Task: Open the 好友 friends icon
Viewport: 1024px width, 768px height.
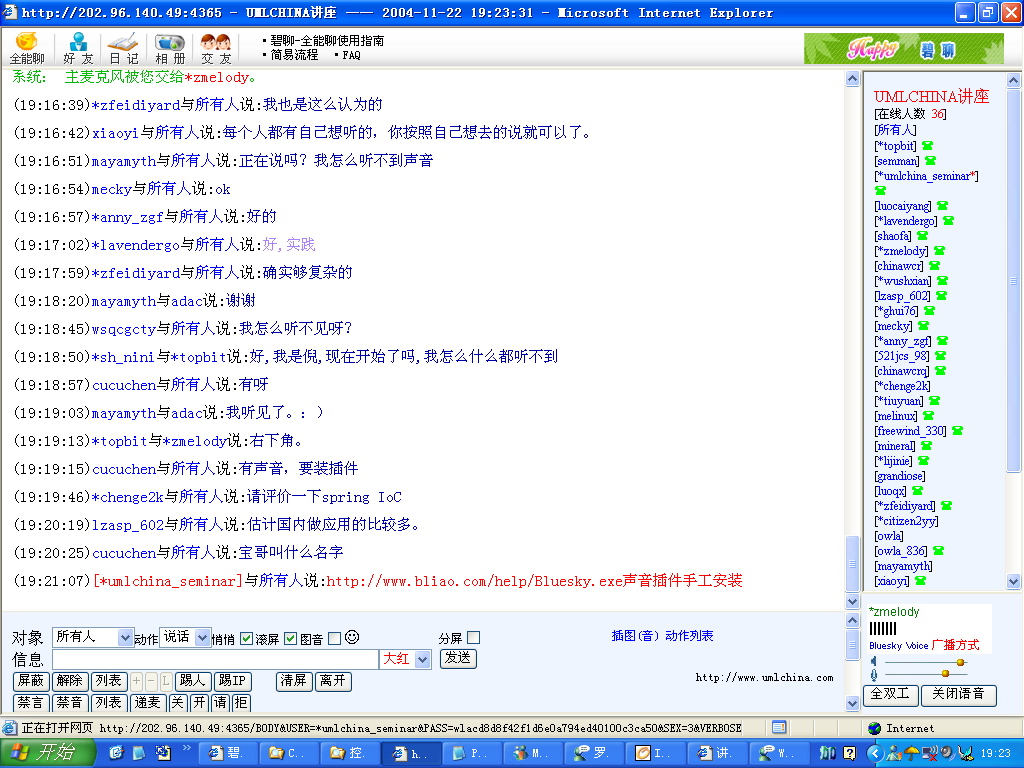Action: click(x=78, y=49)
